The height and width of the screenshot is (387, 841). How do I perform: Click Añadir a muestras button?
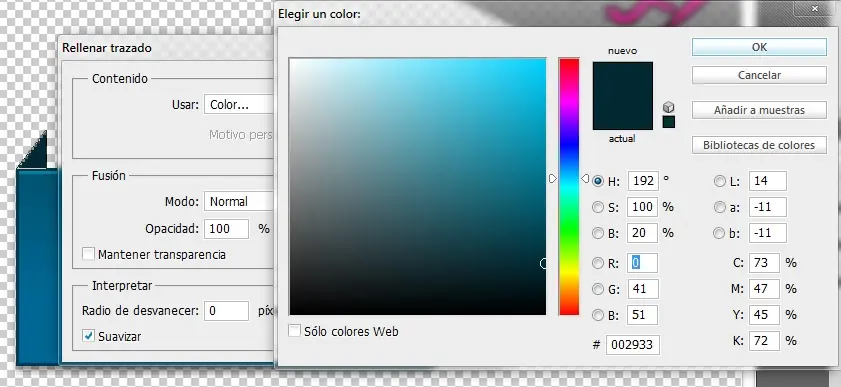tap(759, 110)
